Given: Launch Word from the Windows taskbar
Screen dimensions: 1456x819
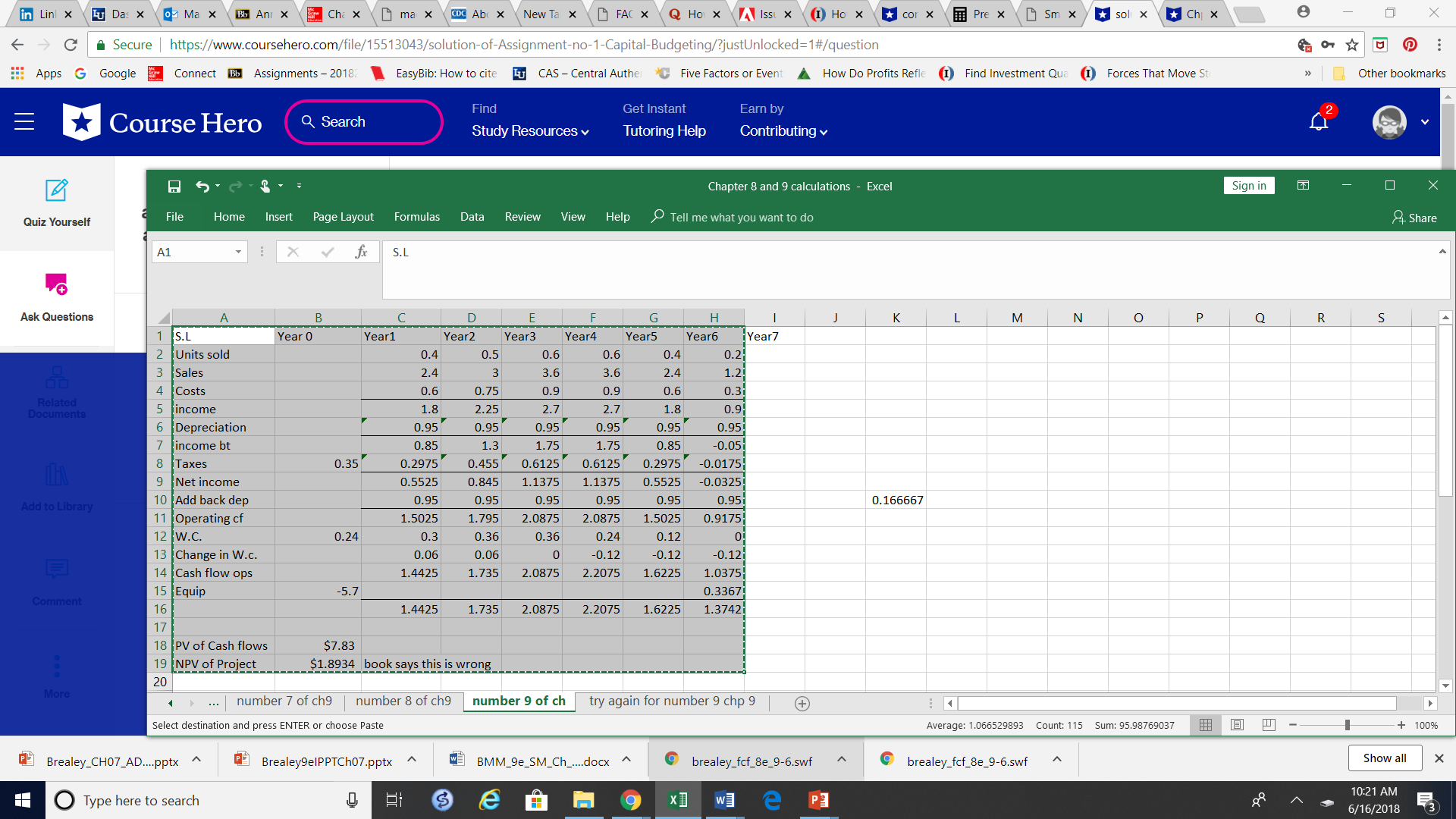Looking at the screenshot, I should point(725,800).
